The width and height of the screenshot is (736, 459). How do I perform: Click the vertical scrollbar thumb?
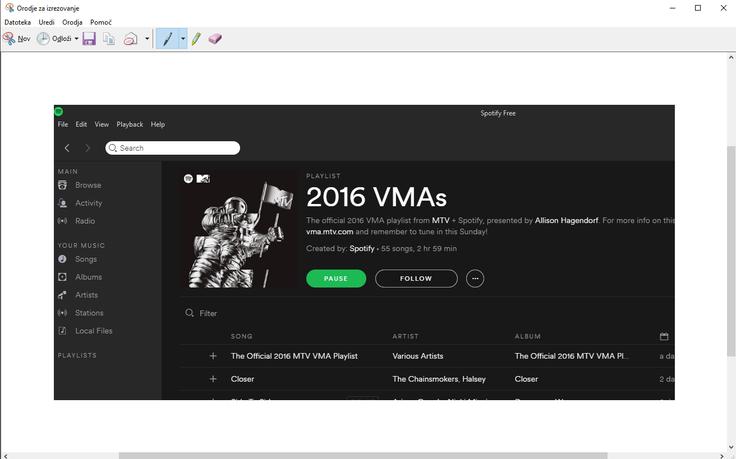click(x=731, y=251)
